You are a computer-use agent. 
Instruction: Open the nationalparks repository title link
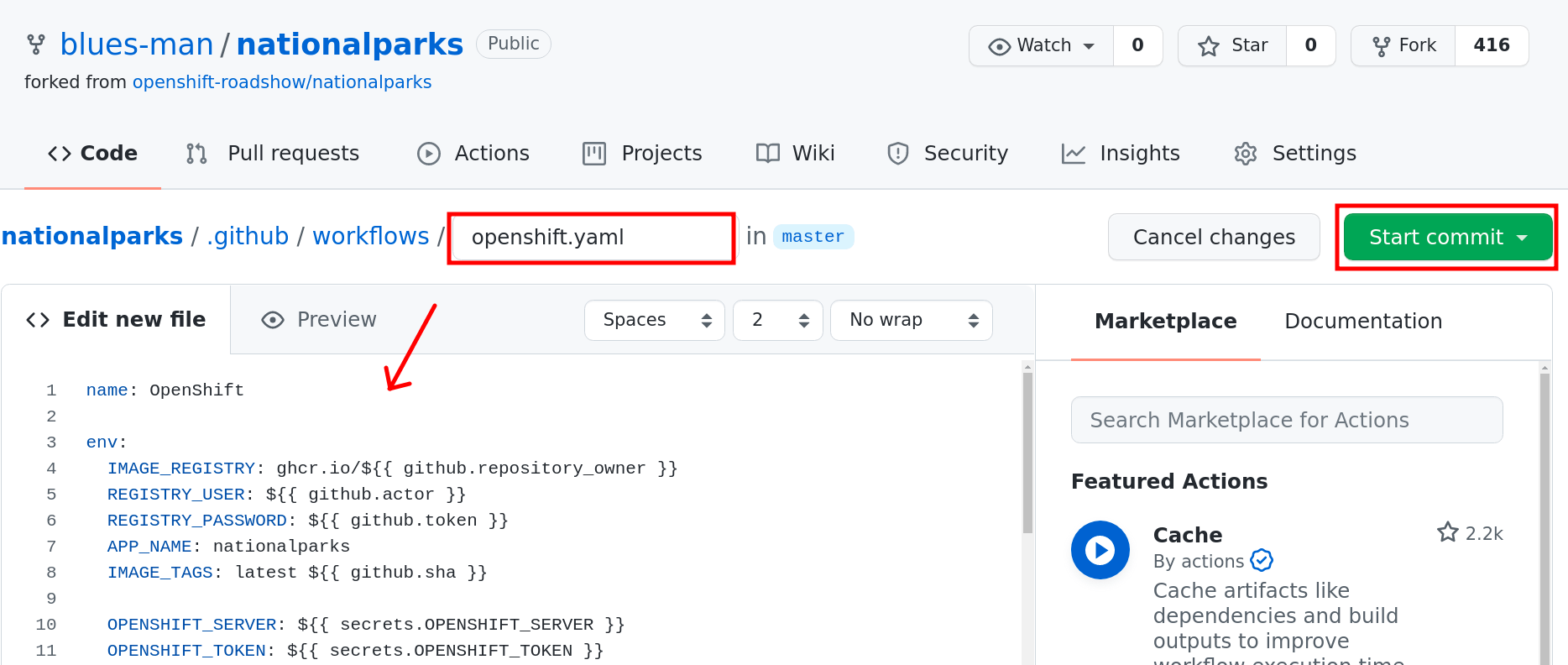[349, 45]
